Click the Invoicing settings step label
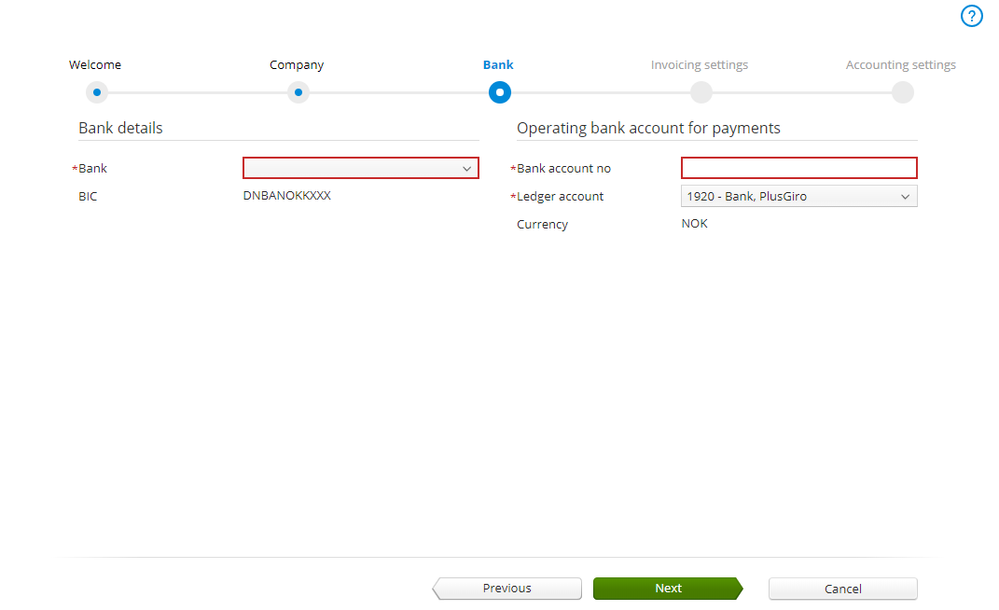 tap(699, 65)
